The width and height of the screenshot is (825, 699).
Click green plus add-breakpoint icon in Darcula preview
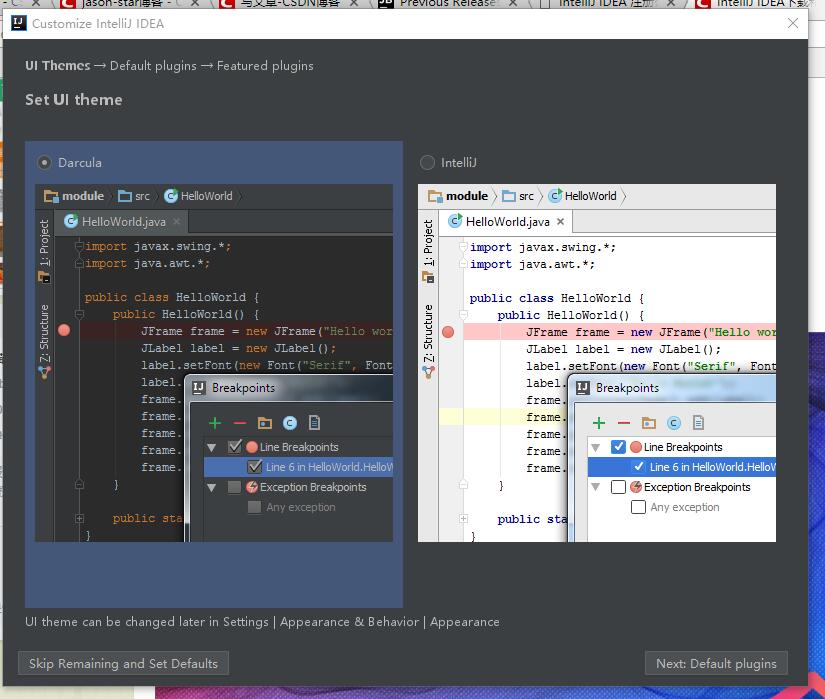point(215,423)
